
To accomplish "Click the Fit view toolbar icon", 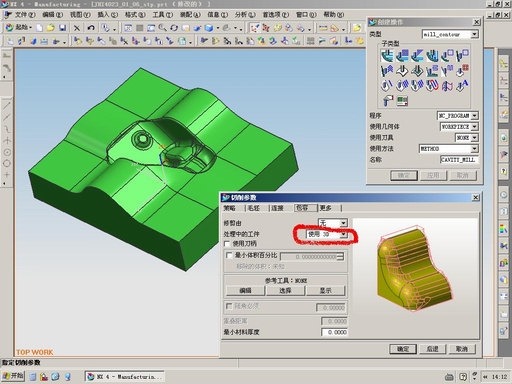I will (128, 28).
